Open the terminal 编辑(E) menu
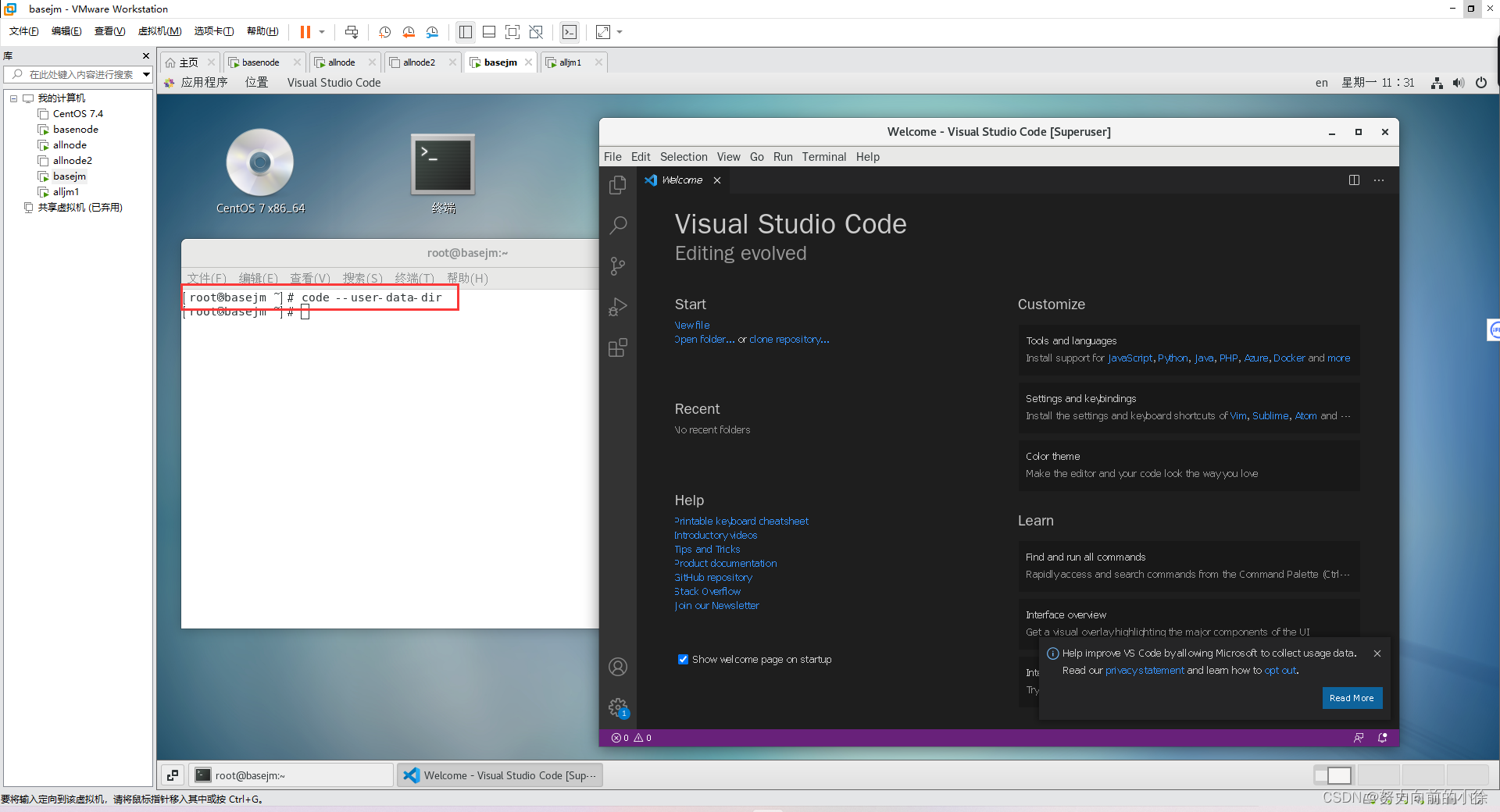This screenshot has height=812, width=1500. click(x=258, y=279)
